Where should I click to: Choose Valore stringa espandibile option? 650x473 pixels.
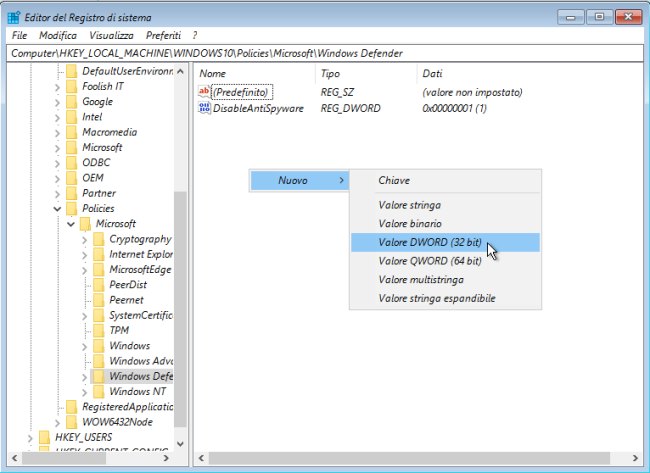click(445, 298)
